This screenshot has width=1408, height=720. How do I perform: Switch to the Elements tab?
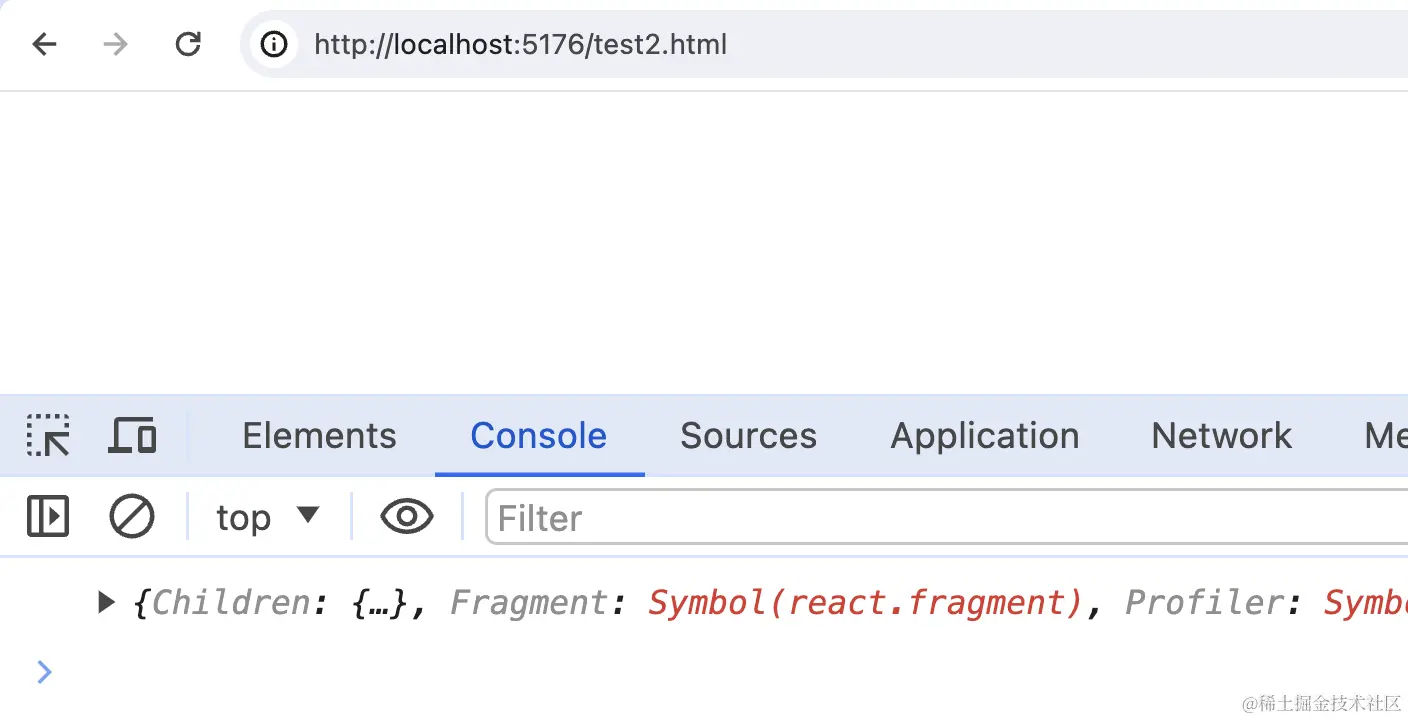319,436
